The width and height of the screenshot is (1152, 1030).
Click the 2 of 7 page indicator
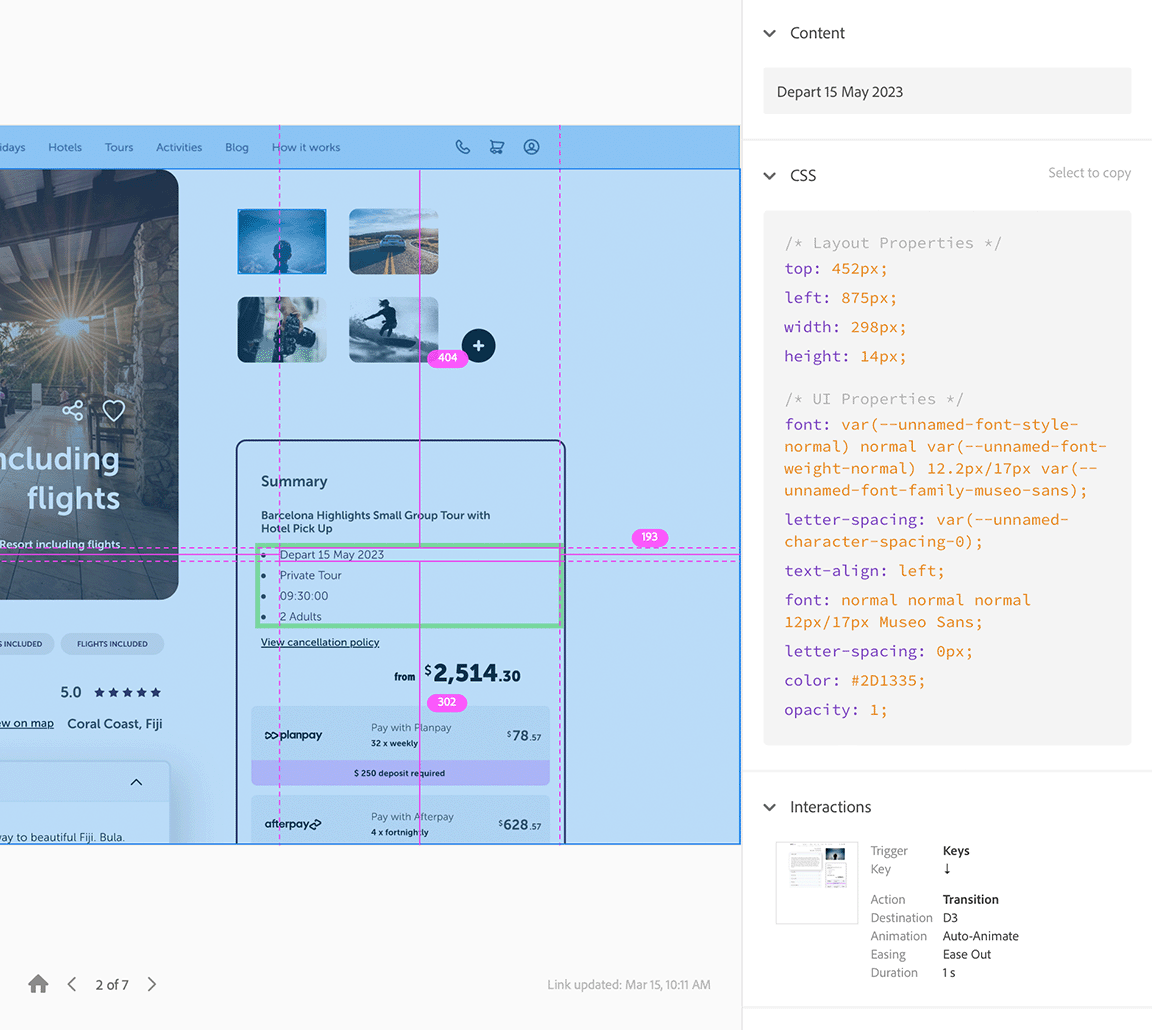pyautogui.click(x=112, y=984)
